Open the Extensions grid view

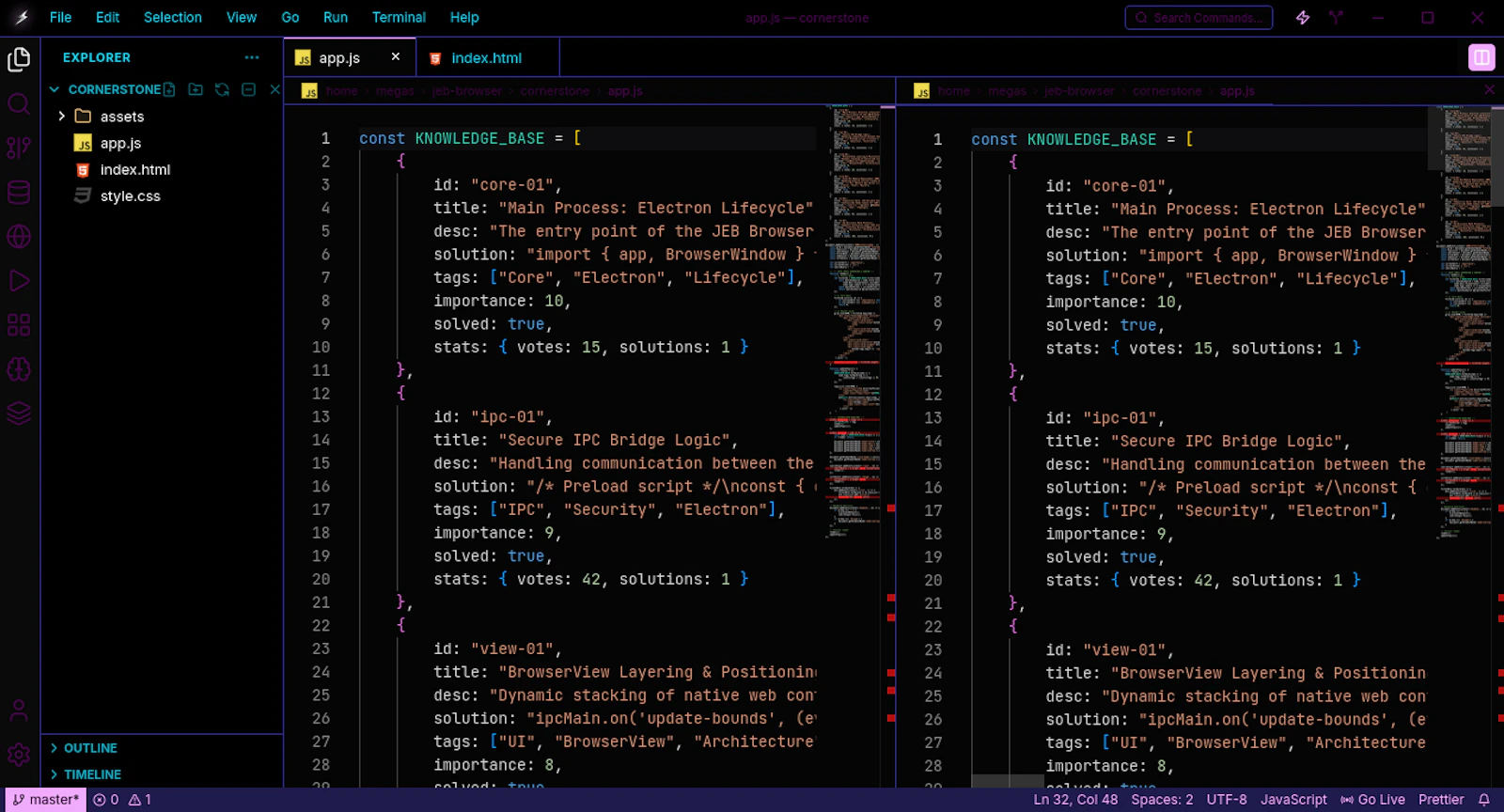[x=19, y=324]
